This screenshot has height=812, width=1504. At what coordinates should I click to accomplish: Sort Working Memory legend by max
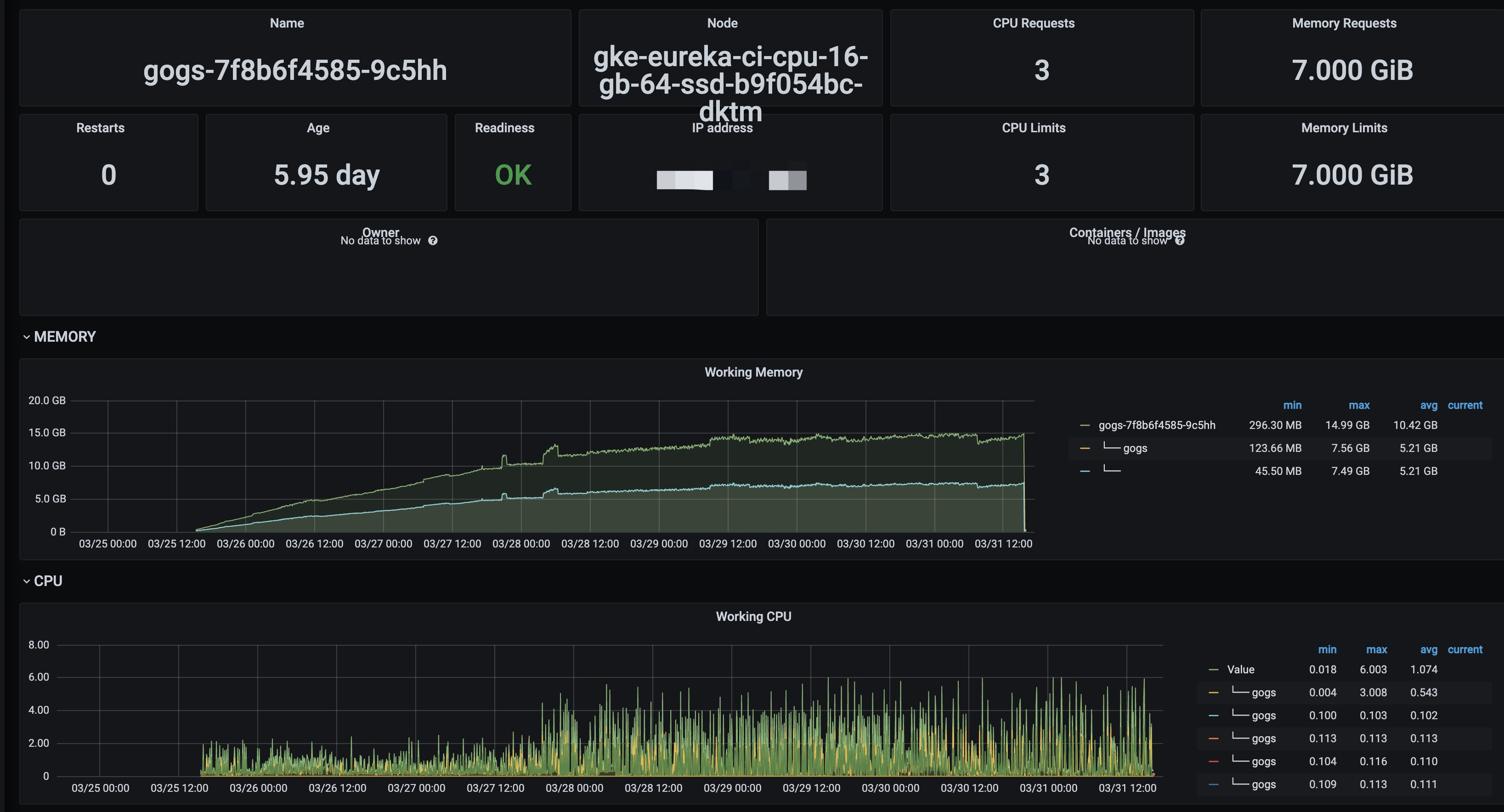(1359, 405)
